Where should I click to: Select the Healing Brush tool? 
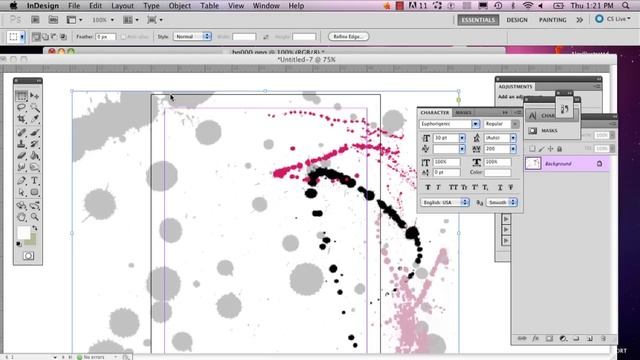(21, 132)
